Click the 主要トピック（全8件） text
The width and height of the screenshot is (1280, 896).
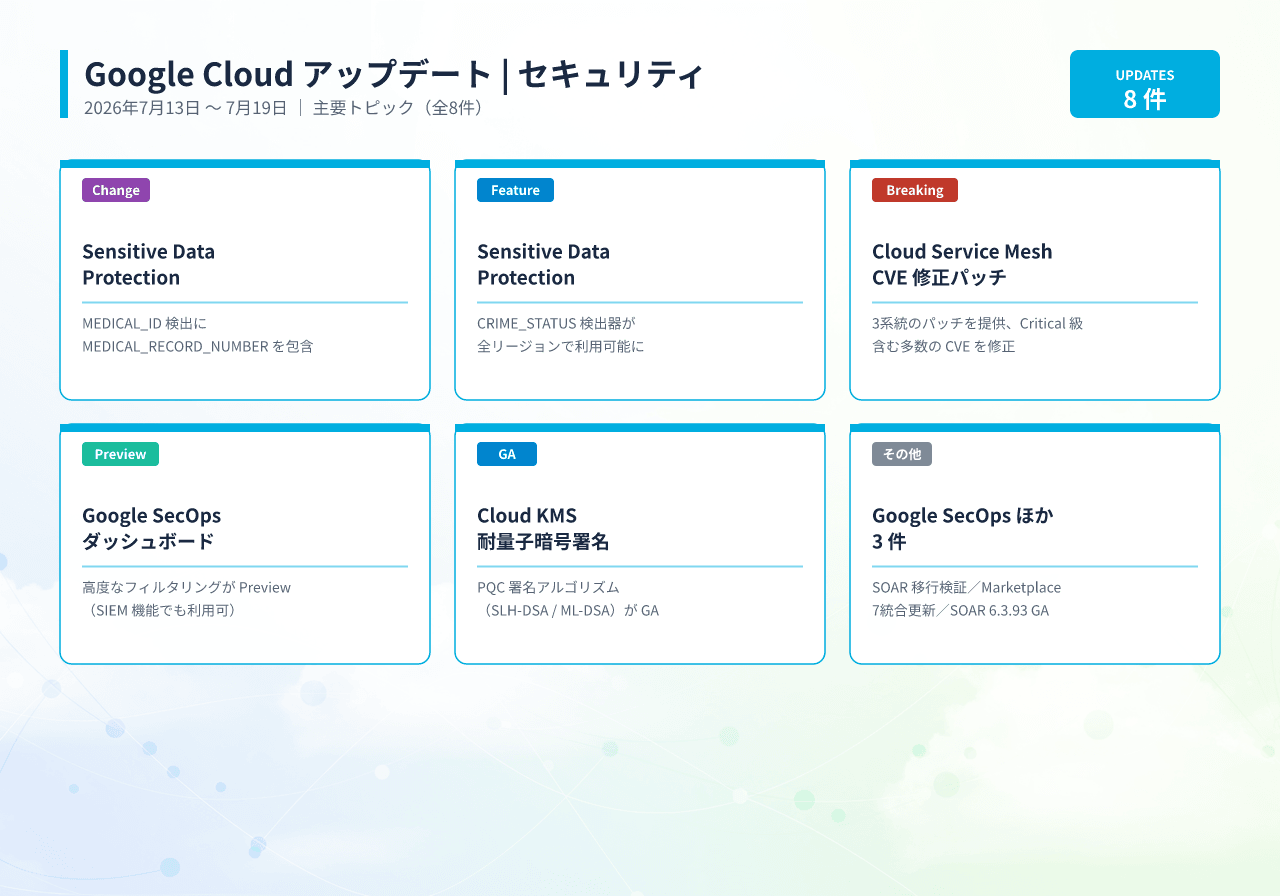coord(401,108)
